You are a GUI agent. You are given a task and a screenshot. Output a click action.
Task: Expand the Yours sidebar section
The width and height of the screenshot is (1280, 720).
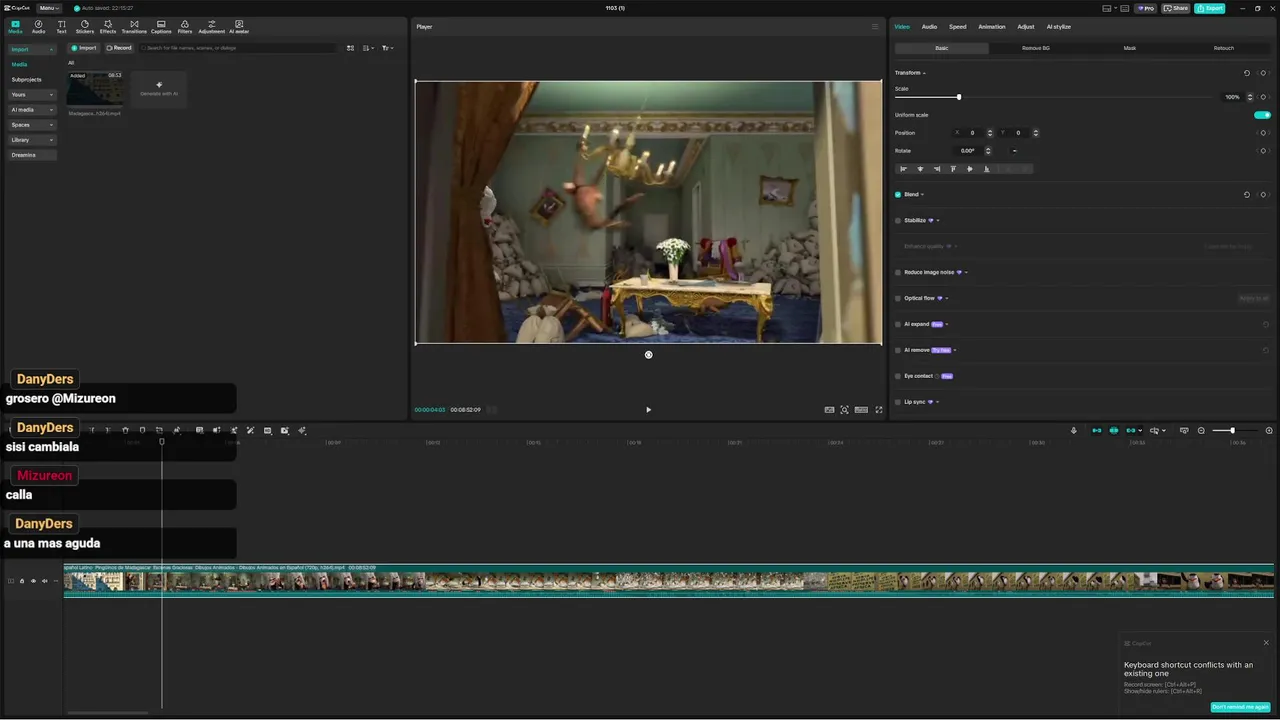[32, 95]
